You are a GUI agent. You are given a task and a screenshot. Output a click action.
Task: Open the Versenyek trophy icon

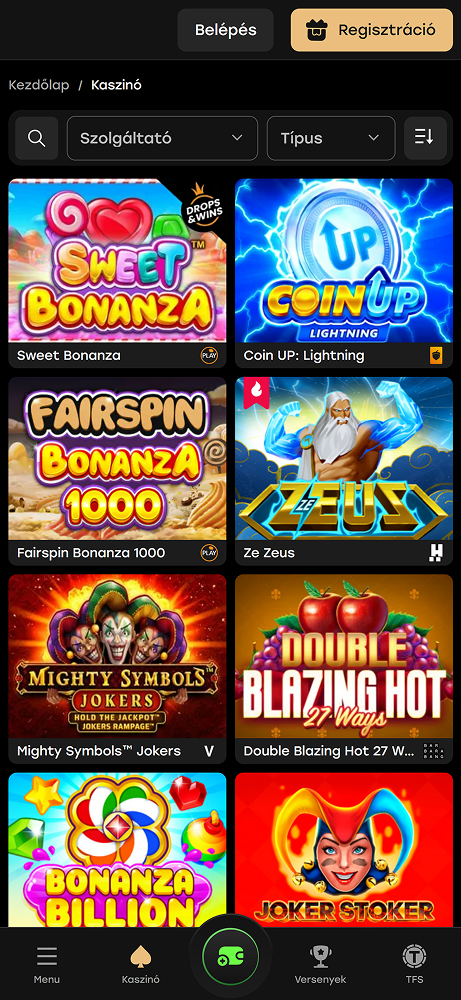(320, 957)
